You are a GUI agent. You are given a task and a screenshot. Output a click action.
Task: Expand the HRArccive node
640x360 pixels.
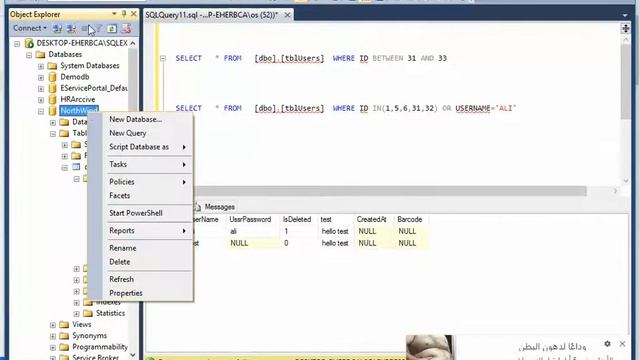(41, 100)
